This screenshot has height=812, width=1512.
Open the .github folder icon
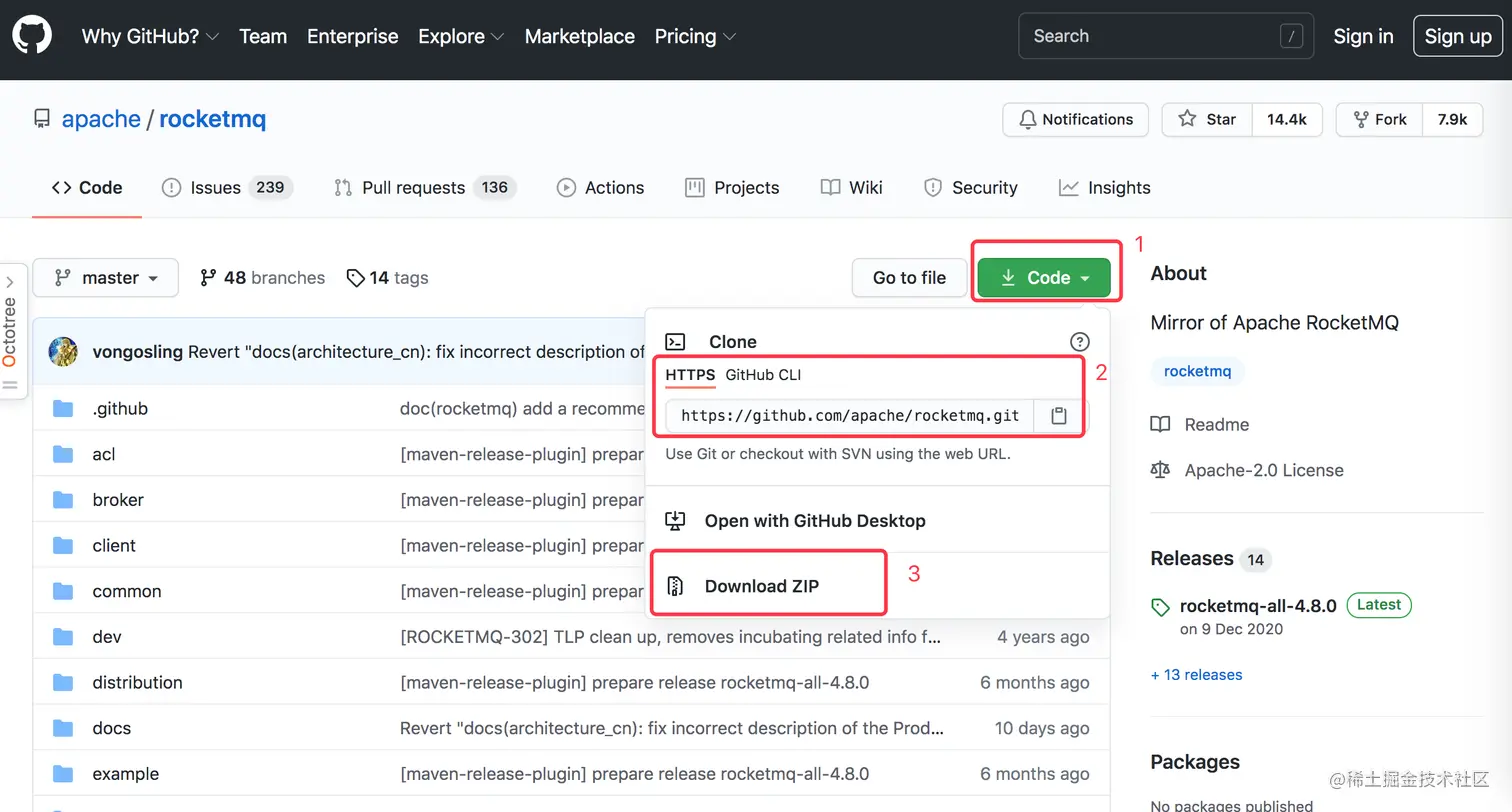(x=63, y=408)
